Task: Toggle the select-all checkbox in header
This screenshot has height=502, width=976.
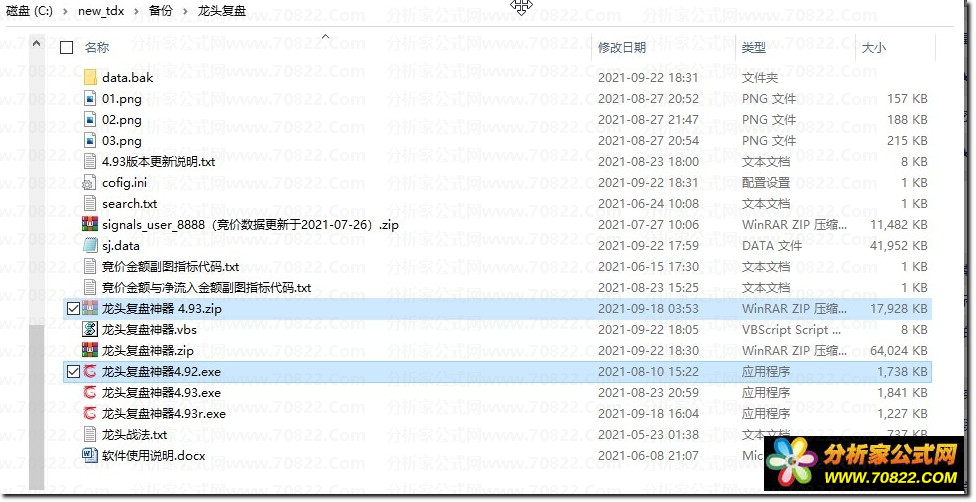Action: 67,47
